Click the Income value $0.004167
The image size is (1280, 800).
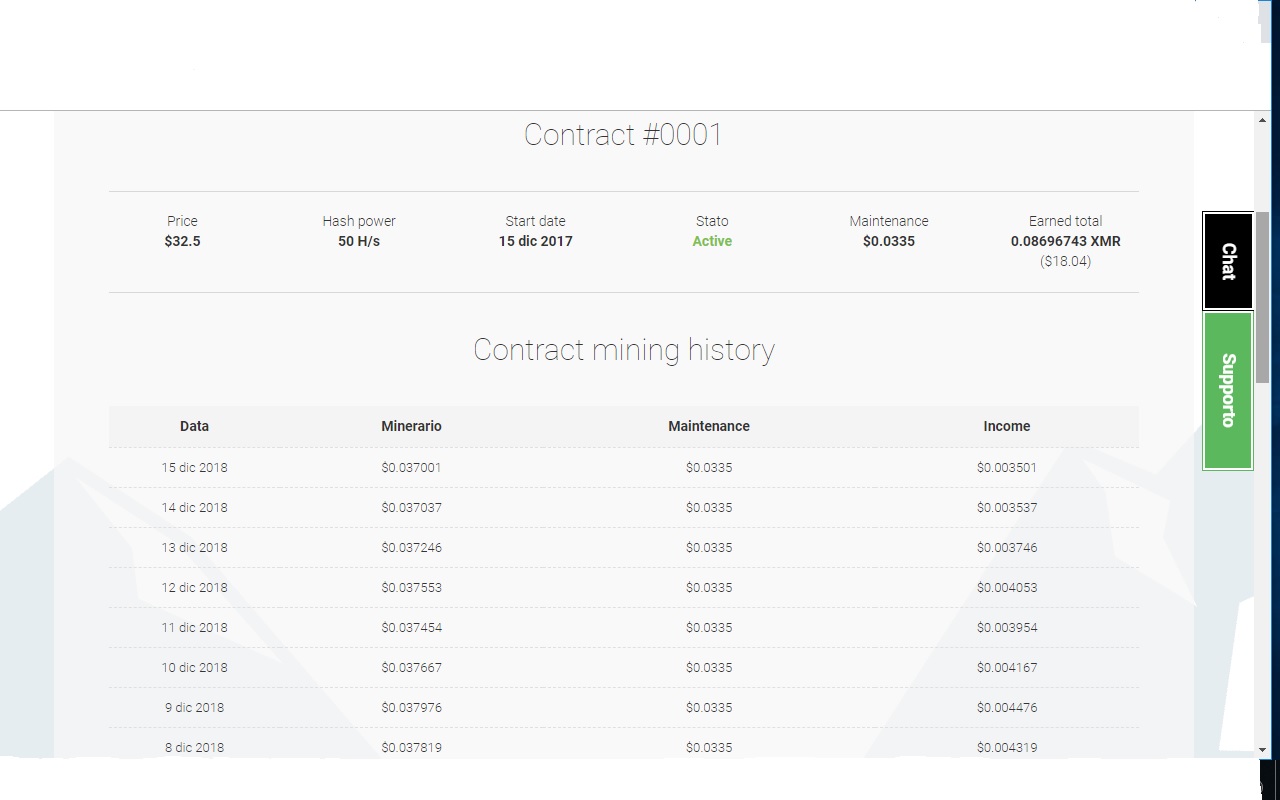tap(1007, 667)
